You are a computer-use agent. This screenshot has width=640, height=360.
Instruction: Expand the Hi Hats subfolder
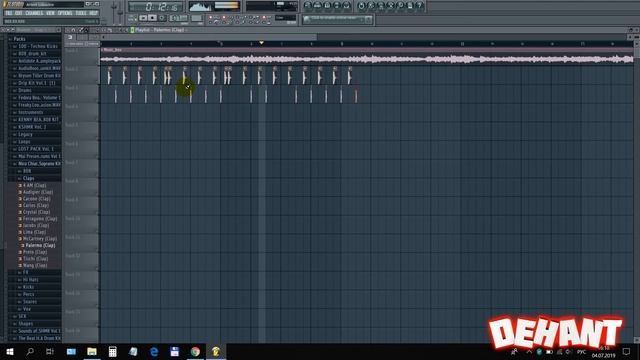click(x=30, y=280)
